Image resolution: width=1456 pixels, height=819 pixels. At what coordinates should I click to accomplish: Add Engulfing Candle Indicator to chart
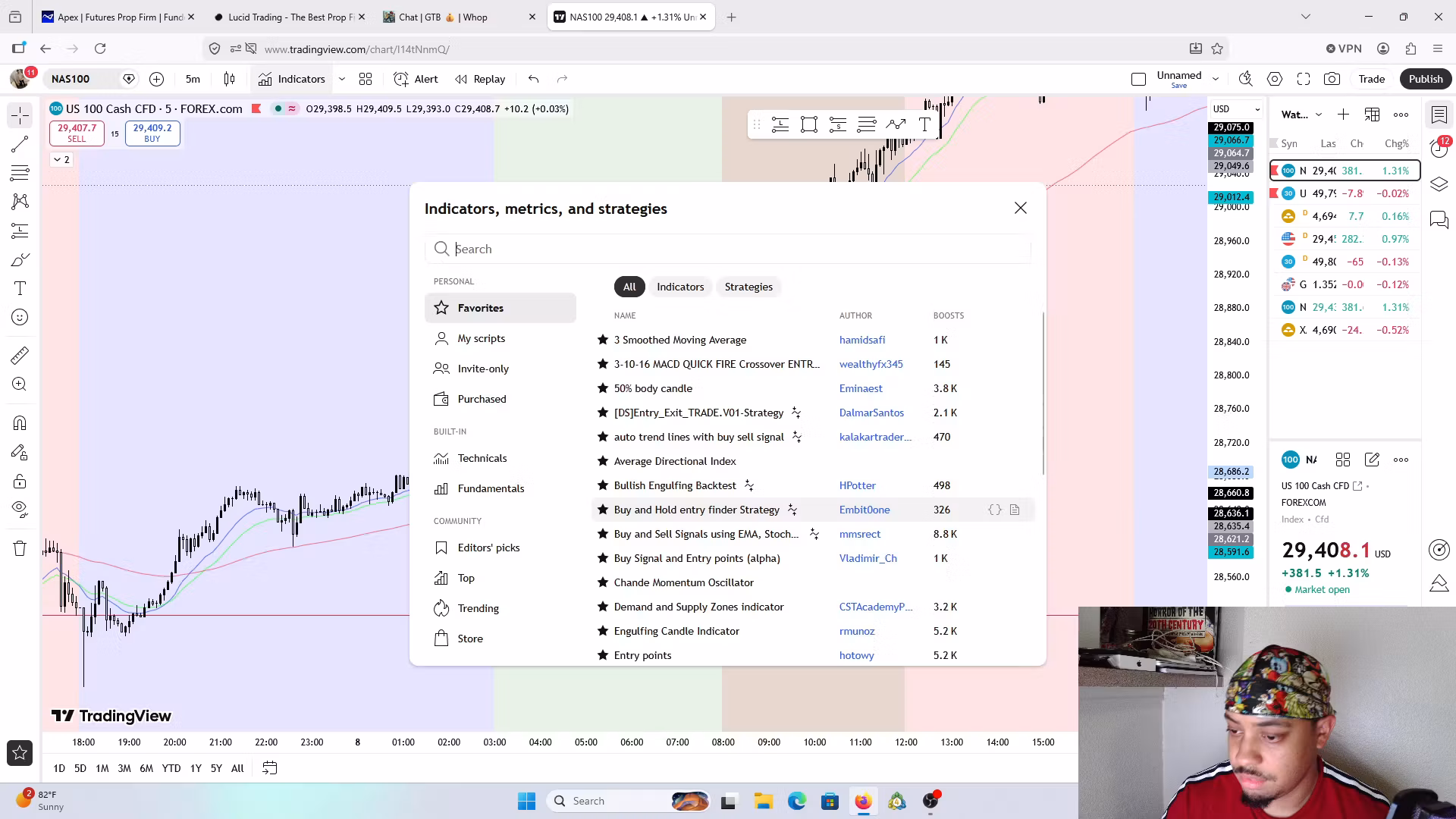click(x=676, y=631)
